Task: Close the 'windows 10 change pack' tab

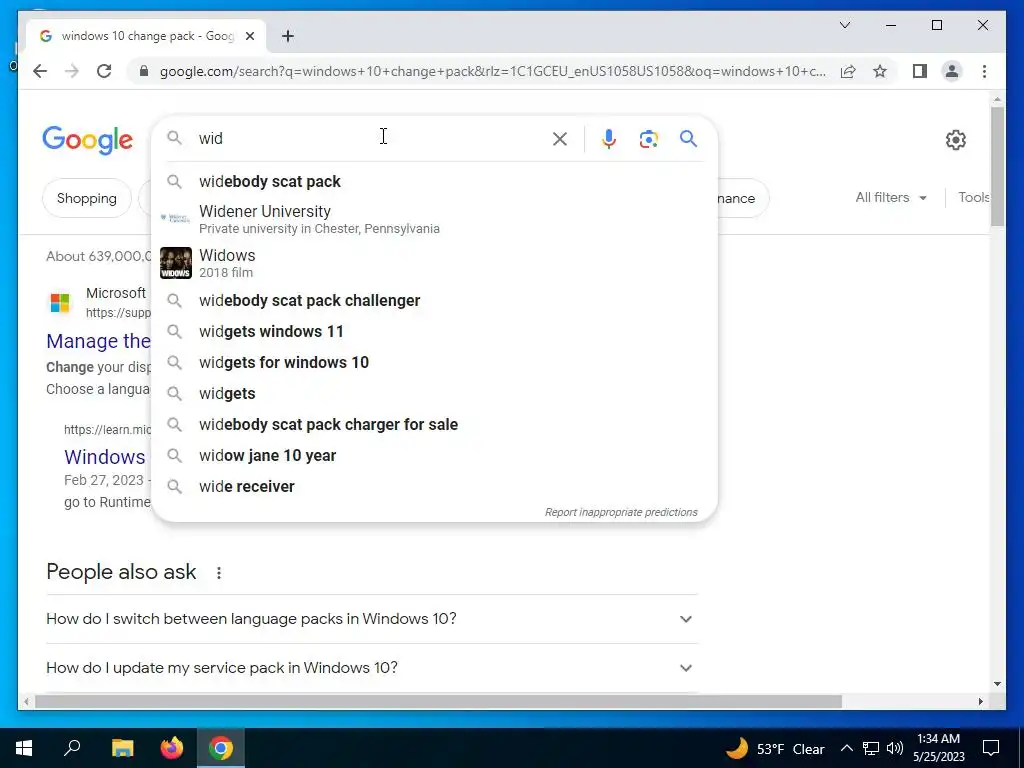Action: pyautogui.click(x=249, y=36)
